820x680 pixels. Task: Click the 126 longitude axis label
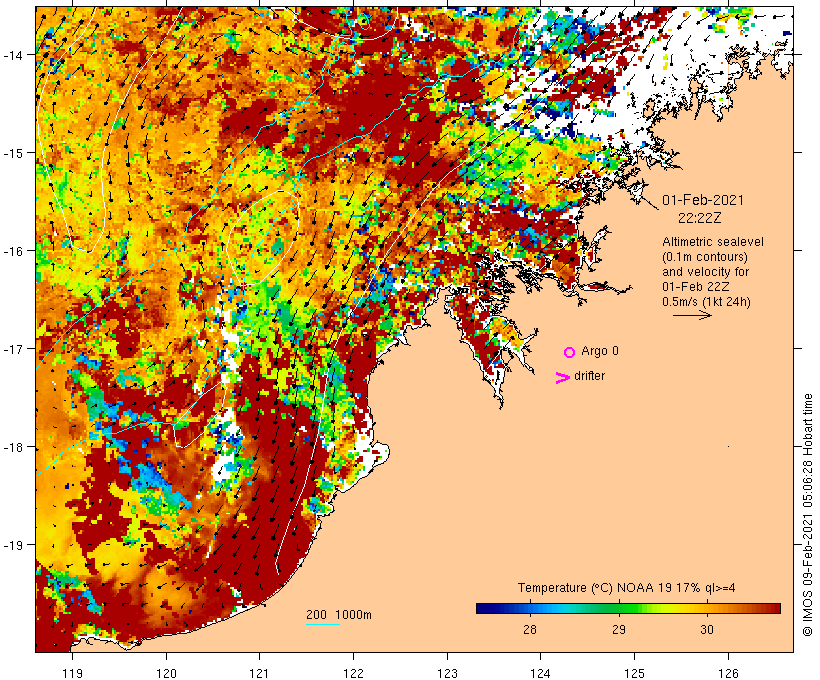point(728,673)
